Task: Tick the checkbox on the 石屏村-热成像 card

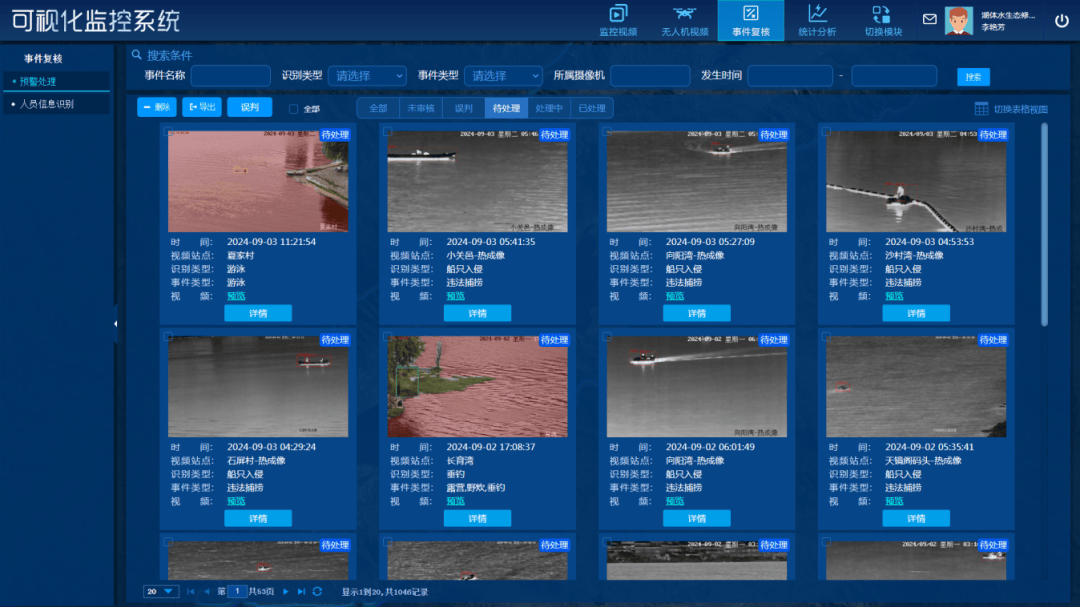Action: [x=168, y=337]
